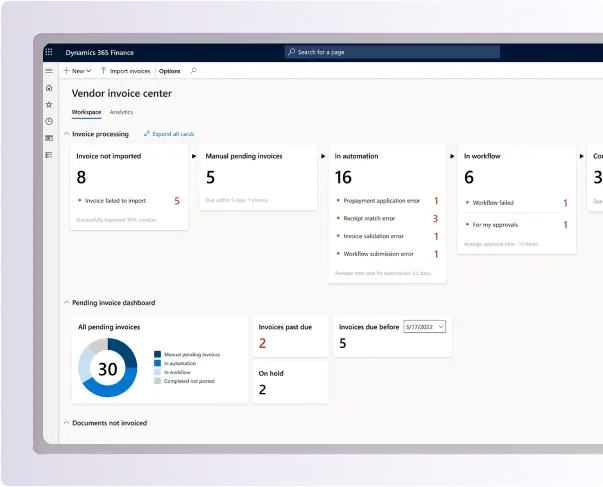This screenshot has width=603, height=487.
Task: Open Workspaces icon in sidebar
Action: pyautogui.click(x=49, y=138)
